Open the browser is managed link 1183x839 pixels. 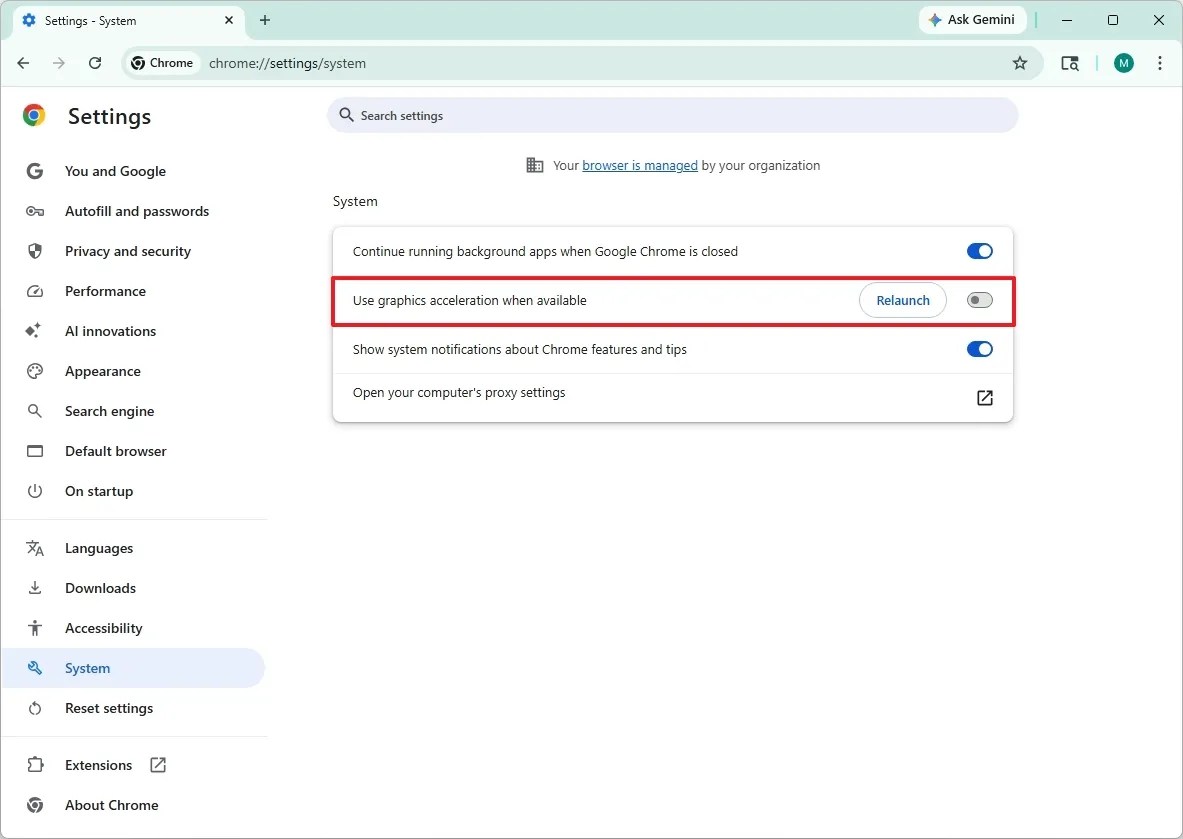point(640,165)
